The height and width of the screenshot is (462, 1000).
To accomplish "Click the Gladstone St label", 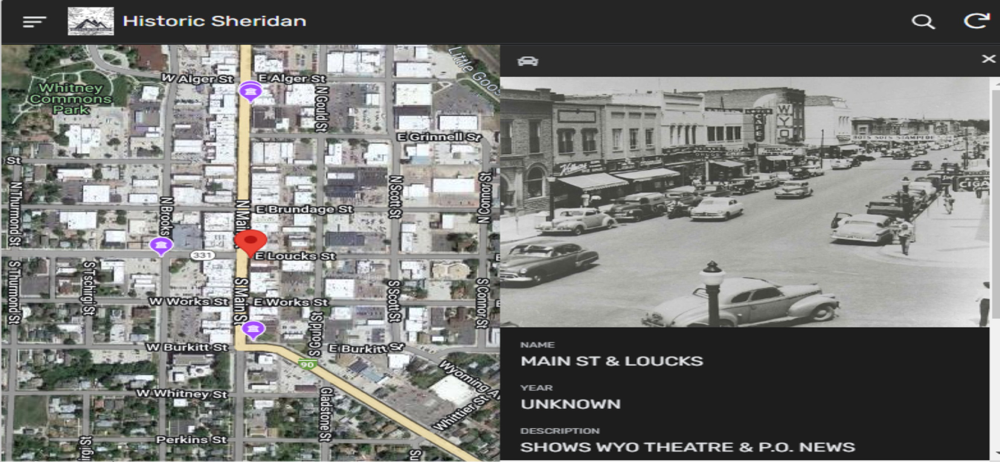I will coord(327,414).
